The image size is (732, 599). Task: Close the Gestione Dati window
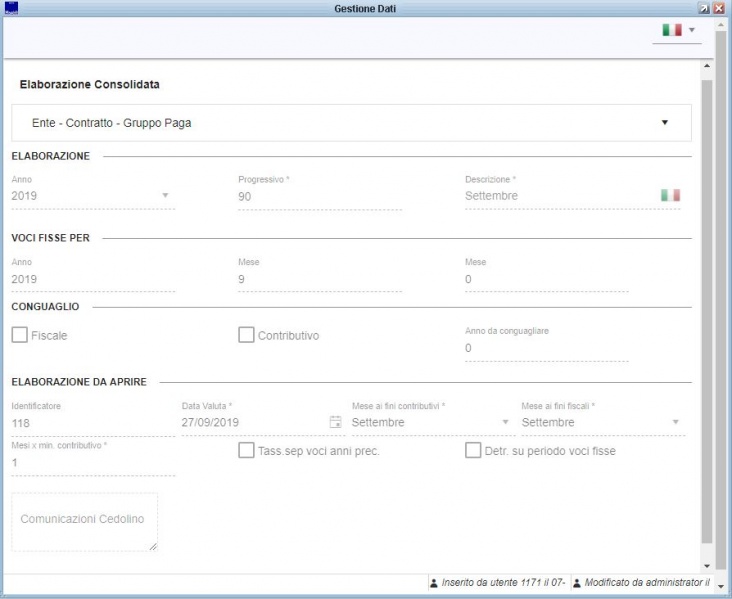[719, 8]
